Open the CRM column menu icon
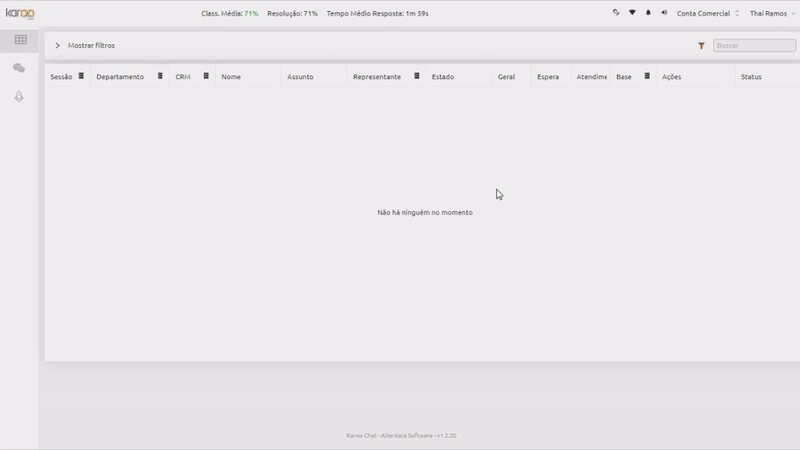 click(x=206, y=76)
